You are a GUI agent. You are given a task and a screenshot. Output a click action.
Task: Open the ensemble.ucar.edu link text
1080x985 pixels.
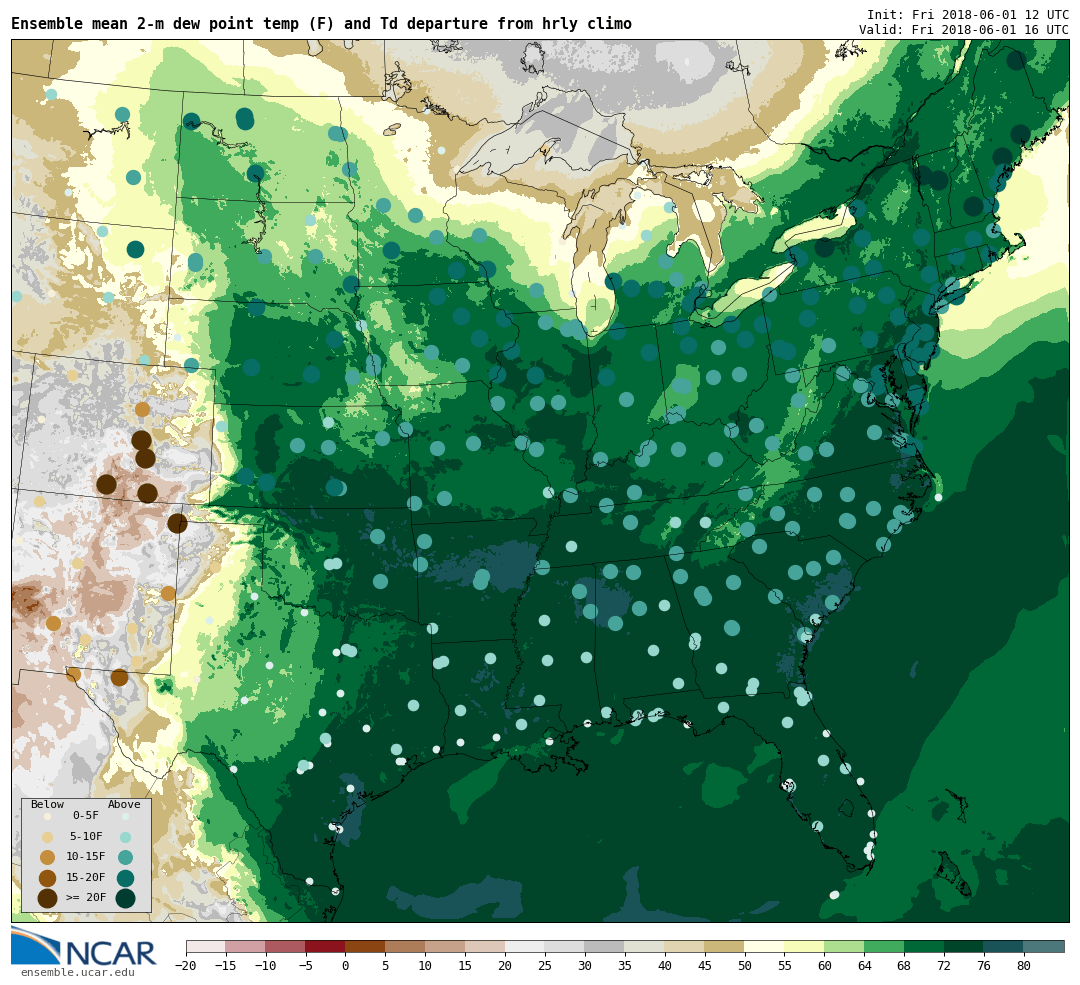[77, 973]
